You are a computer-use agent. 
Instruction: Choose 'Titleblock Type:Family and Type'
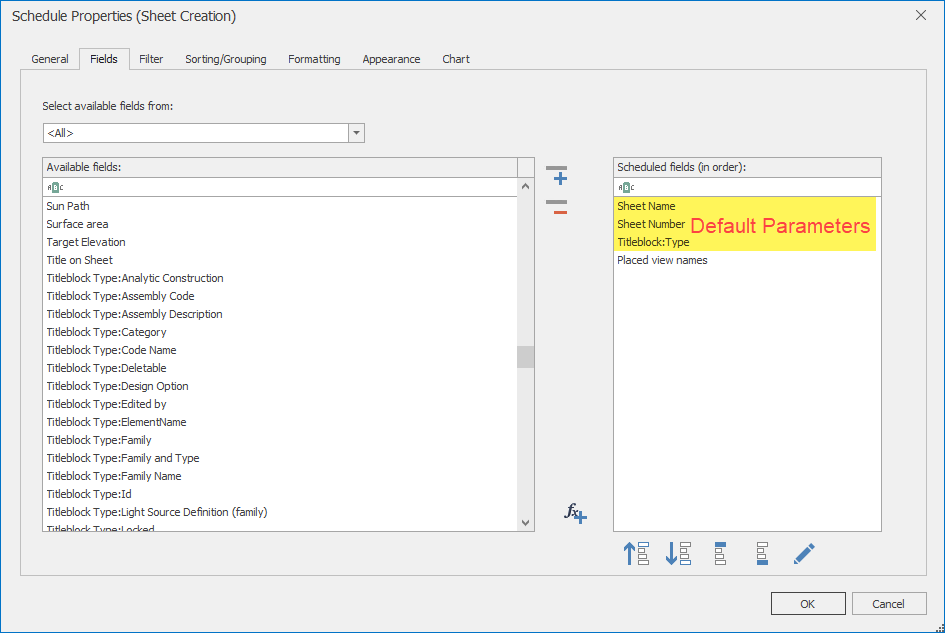tap(280, 458)
